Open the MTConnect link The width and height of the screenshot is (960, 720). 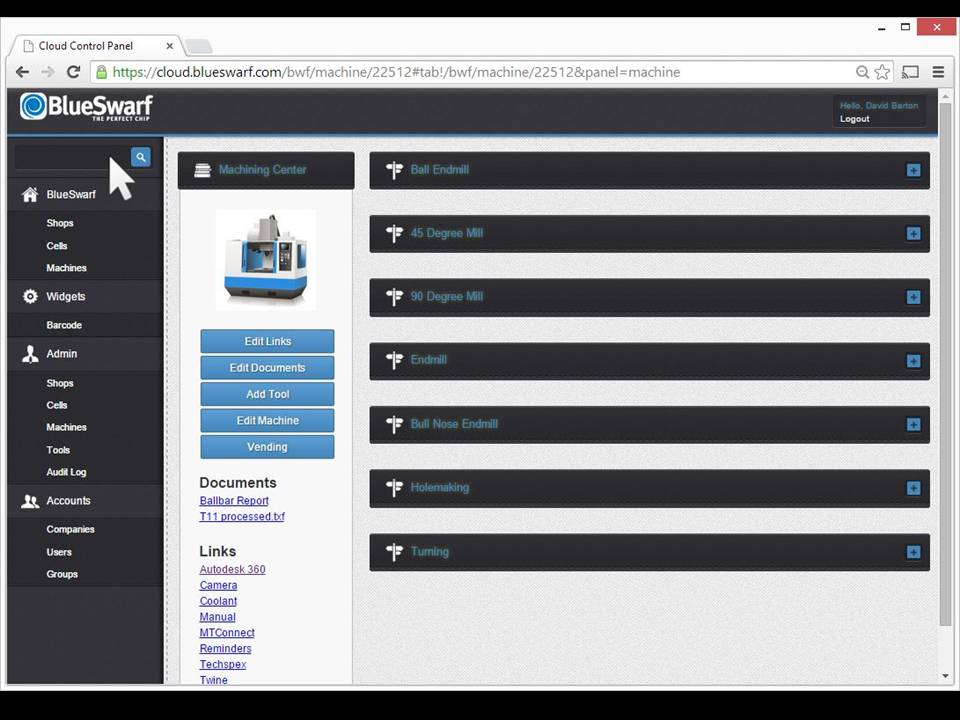pyautogui.click(x=227, y=633)
